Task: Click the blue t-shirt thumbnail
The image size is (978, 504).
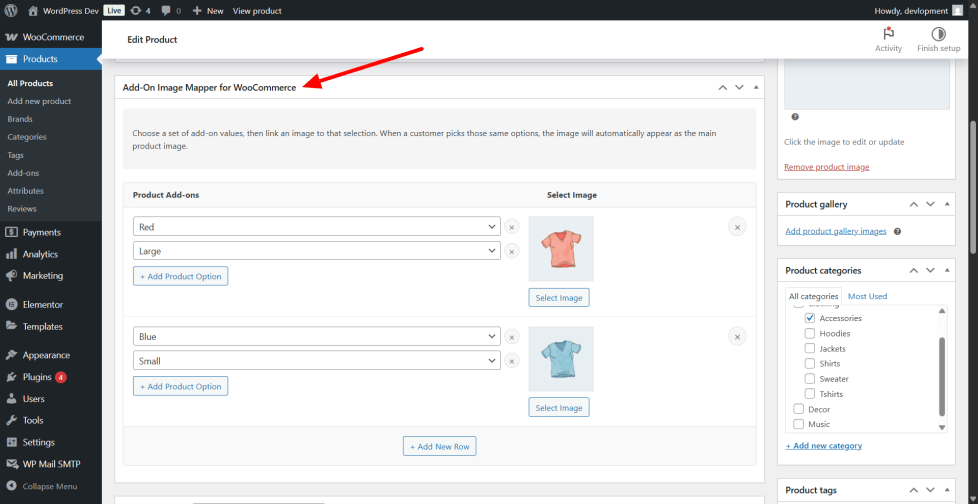Action: coord(561,359)
